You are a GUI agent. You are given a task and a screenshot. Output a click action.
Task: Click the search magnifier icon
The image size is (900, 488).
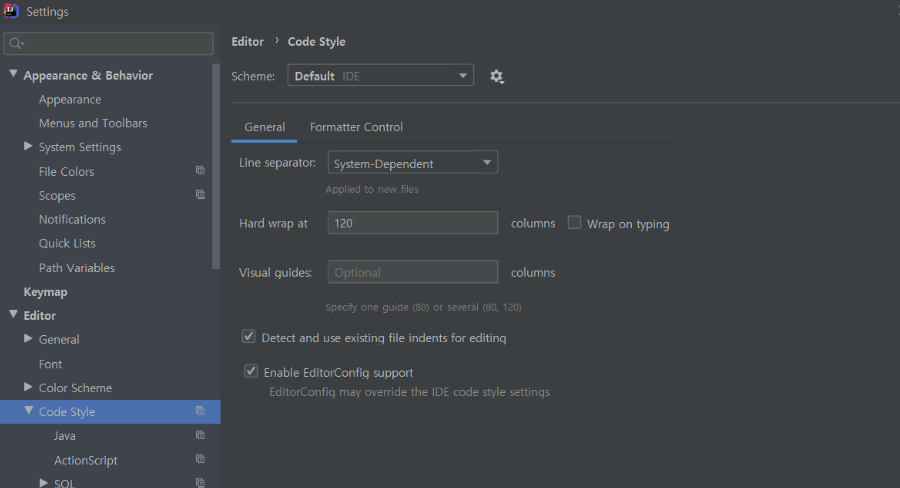click(16, 44)
